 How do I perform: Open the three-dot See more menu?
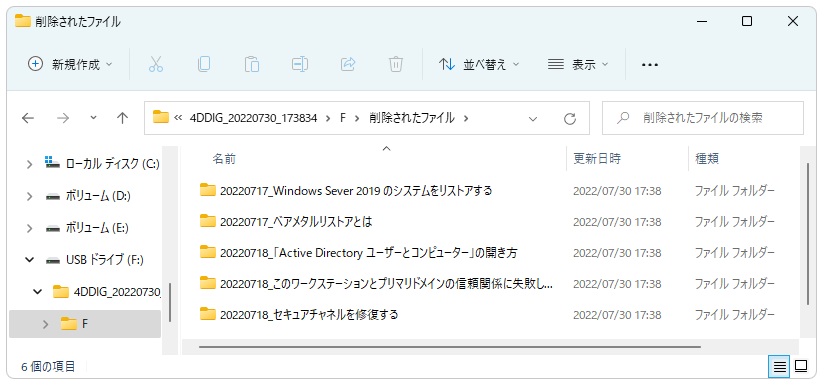click(x=649, y=65)
